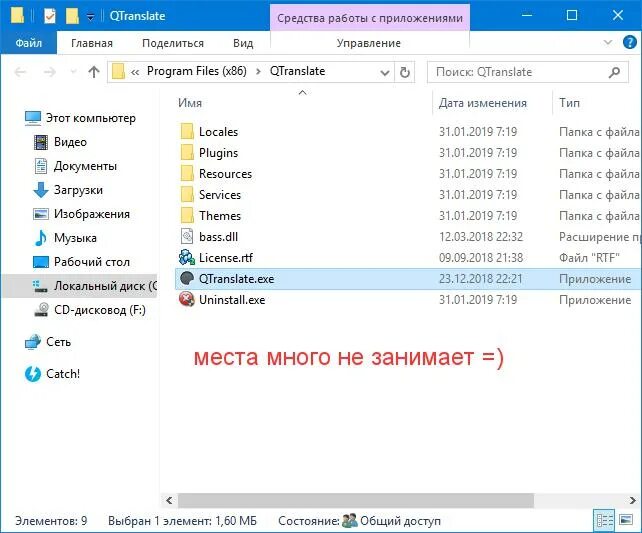Click the horizontal scrollbar right arrow

point(633,500)
